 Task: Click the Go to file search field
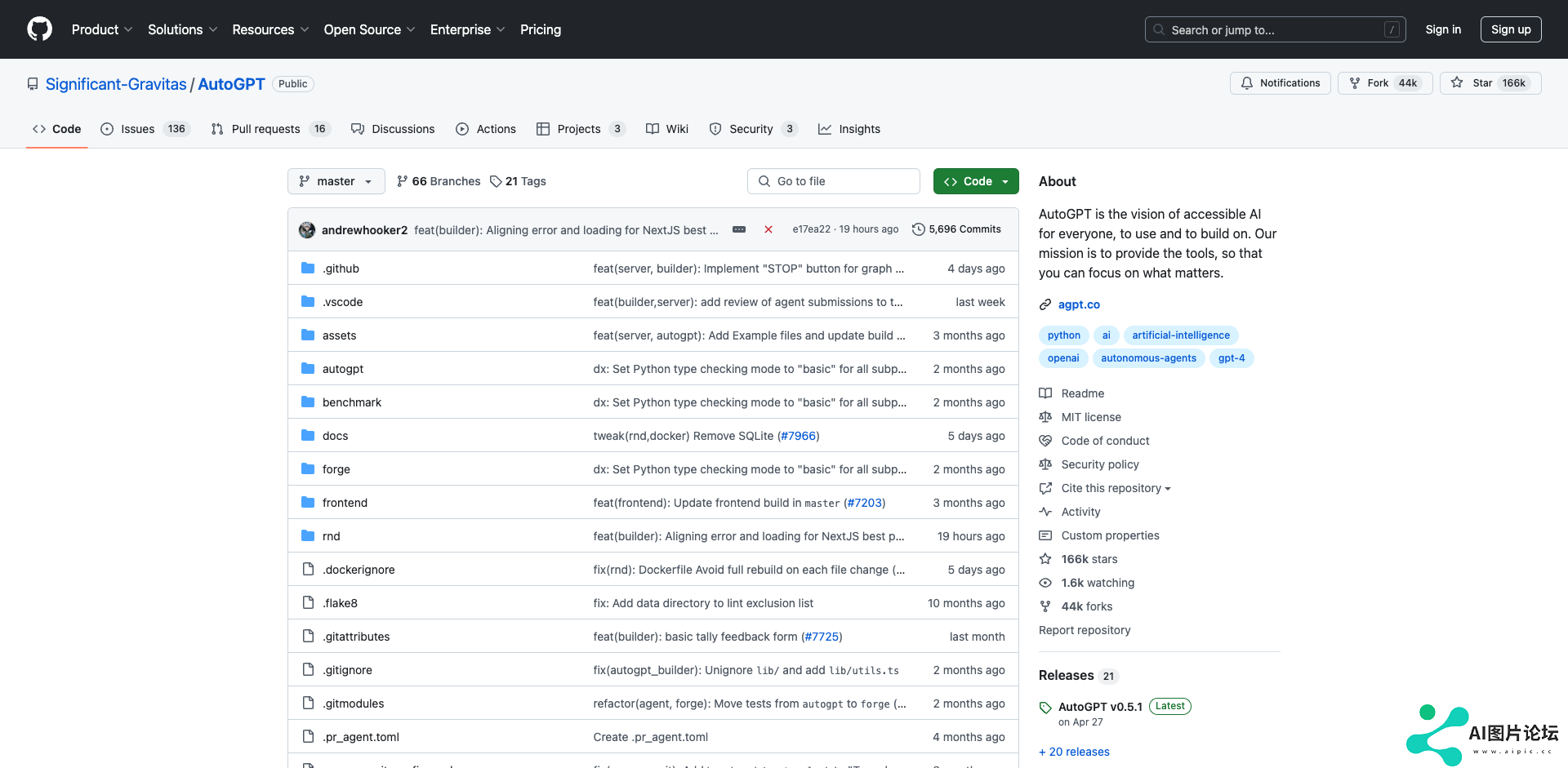coord(834,181)
